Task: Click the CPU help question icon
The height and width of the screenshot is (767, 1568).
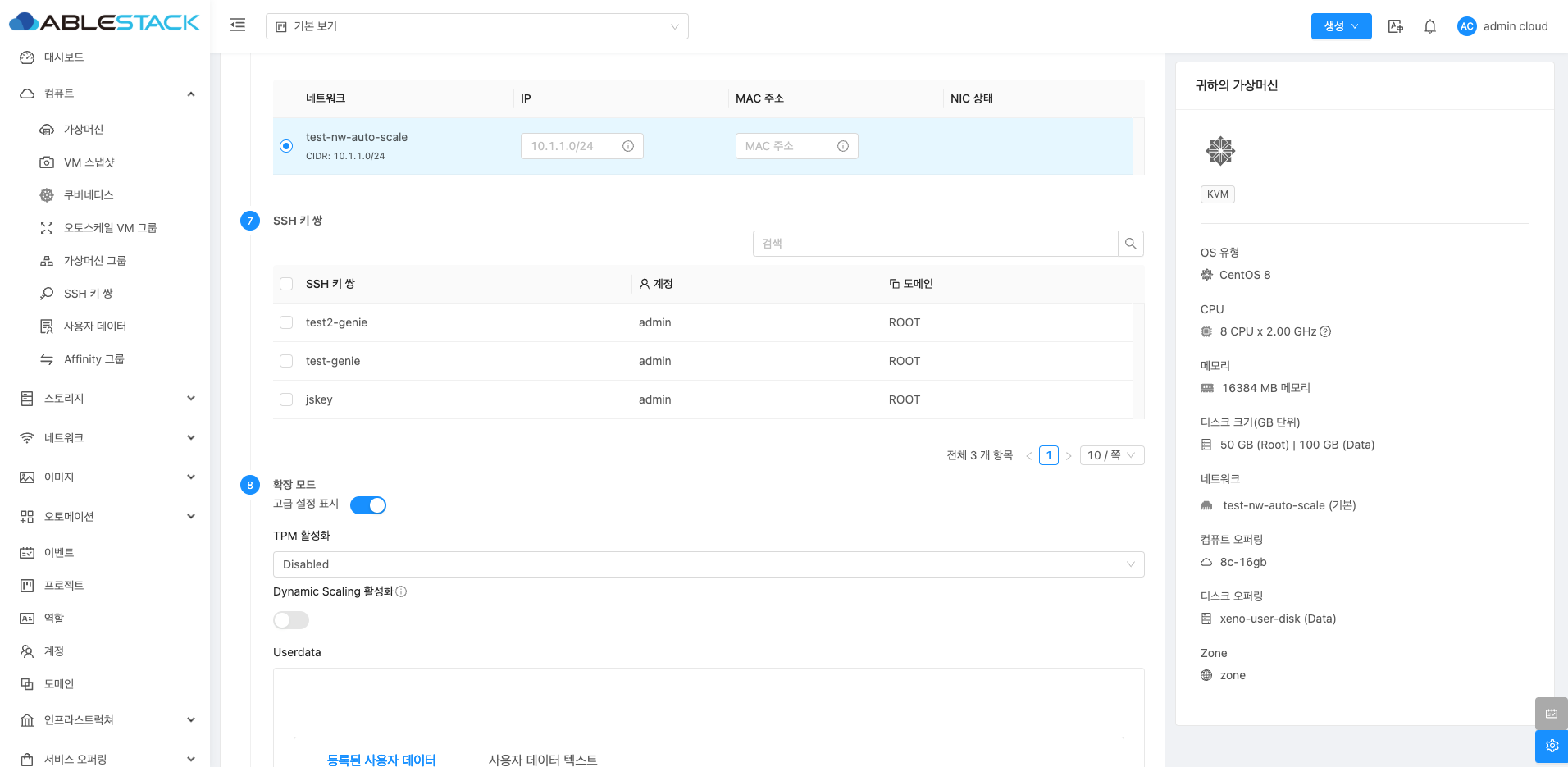Action: 1324,331
